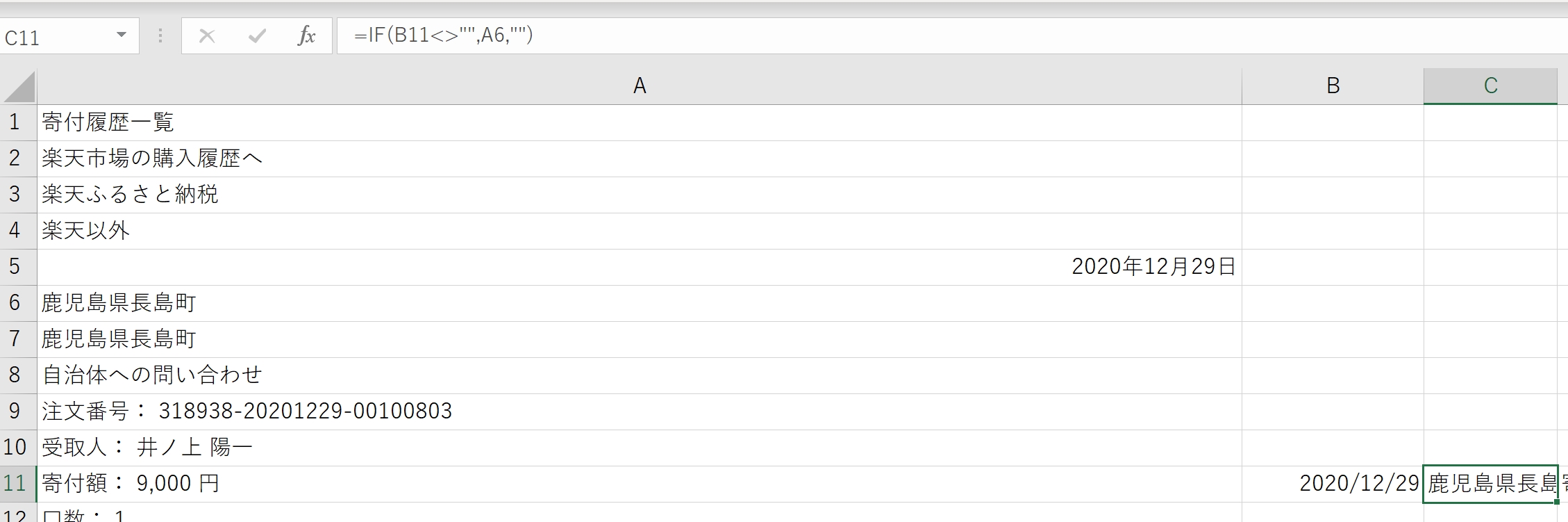The width and height of the screenshot is (1568, 522).
Task: Click into the formula bar text
Action: (951, 35)
